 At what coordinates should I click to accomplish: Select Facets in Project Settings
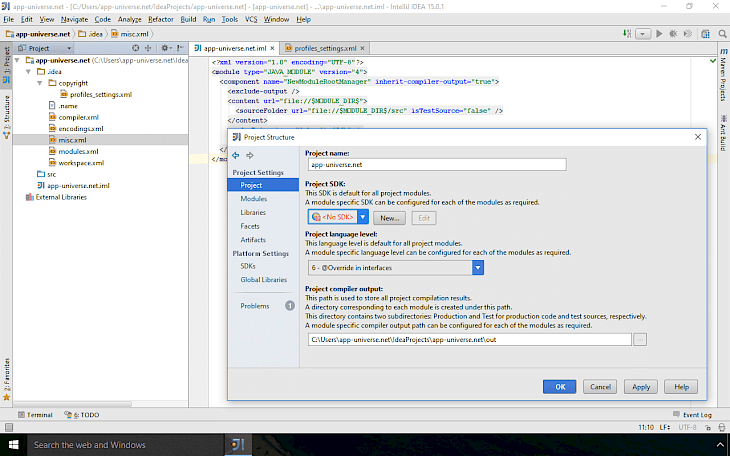click(x=250, y=226)
